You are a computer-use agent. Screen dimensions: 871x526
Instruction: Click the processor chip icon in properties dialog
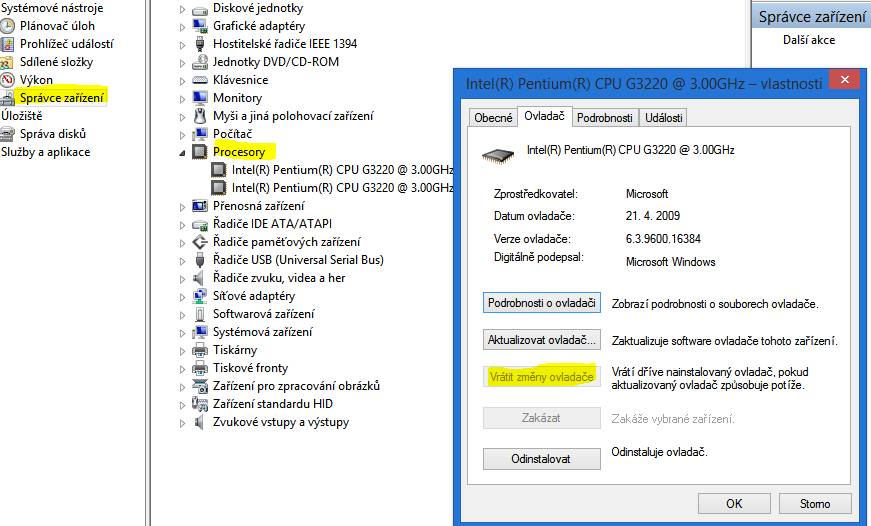tap(498, 156)
